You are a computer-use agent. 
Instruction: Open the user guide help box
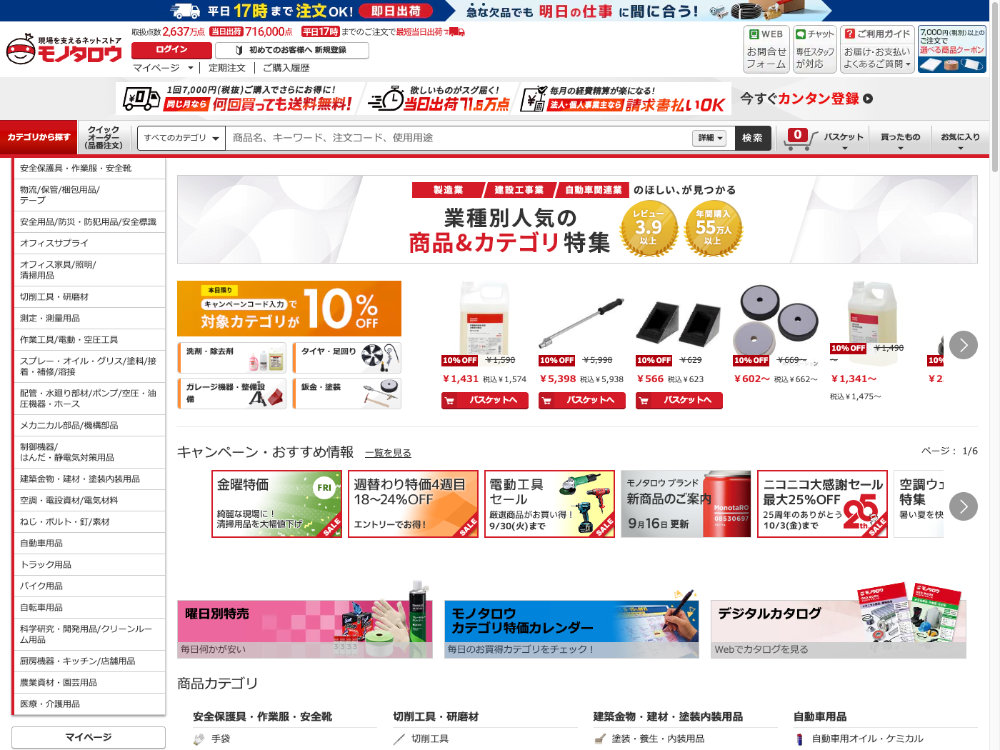click(876, 50)
